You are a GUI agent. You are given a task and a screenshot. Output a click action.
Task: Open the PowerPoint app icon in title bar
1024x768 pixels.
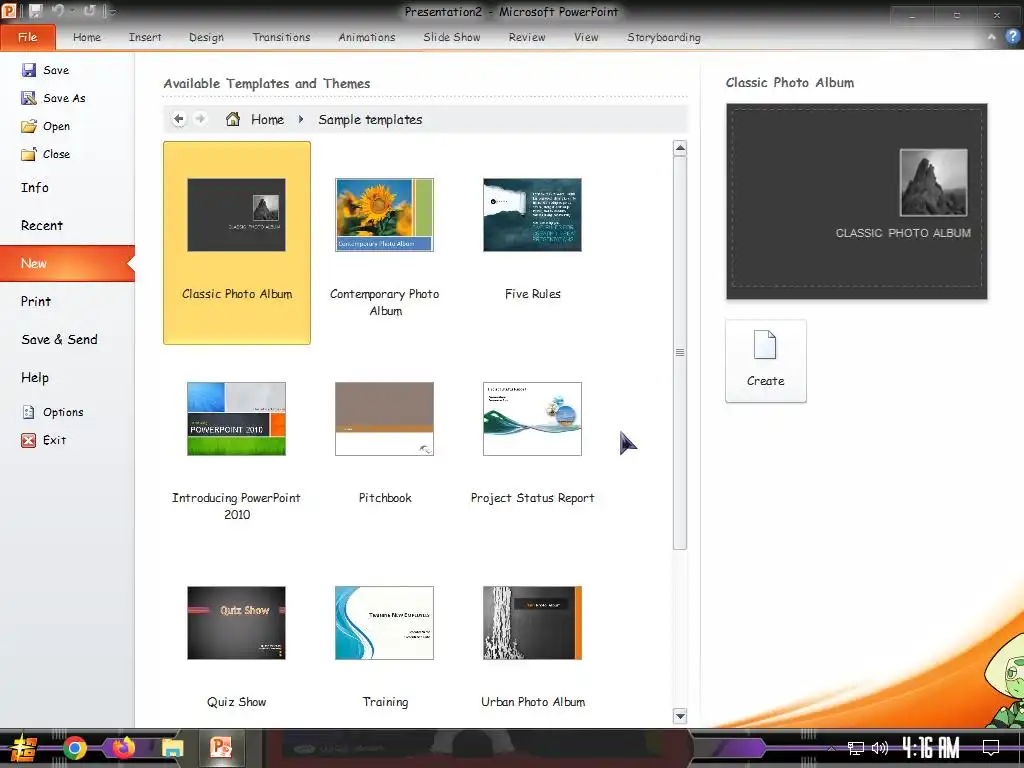click(9, 11)
